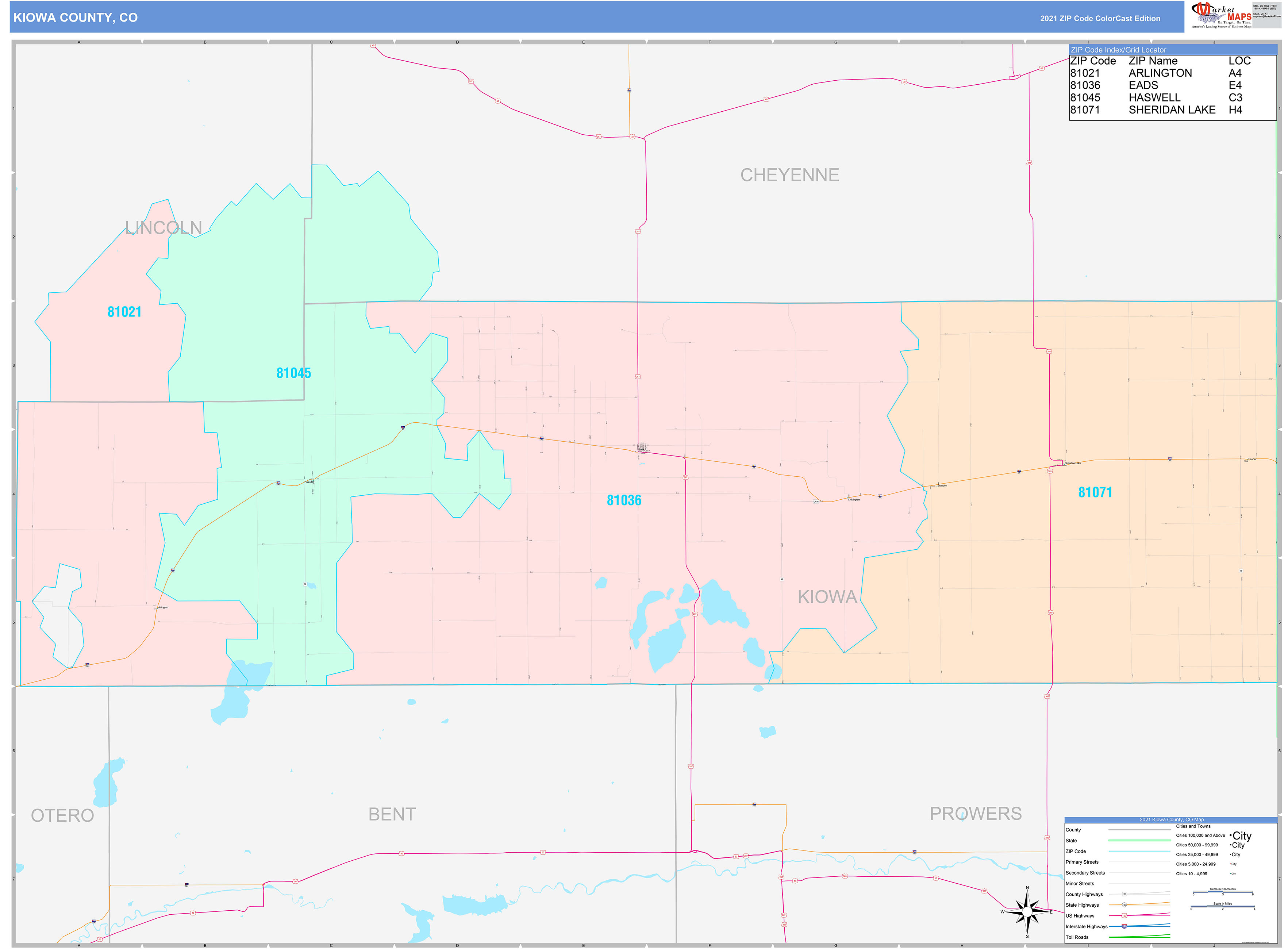Select the US Highways route shield in legend
Viewport: 1288px width, 949px height.
tap(1124, 916)
